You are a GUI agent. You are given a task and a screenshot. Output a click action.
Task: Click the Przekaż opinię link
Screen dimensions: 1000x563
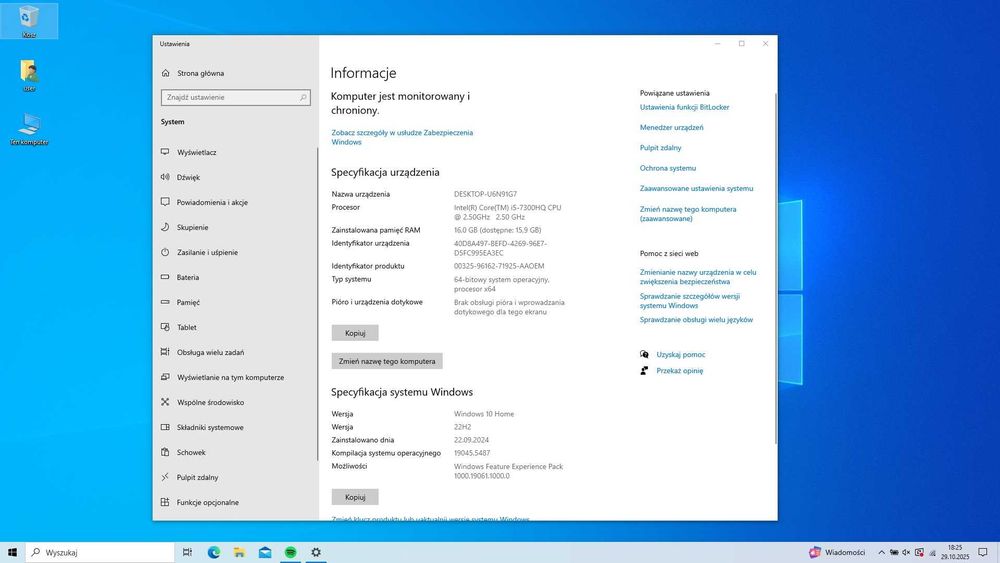679,370
